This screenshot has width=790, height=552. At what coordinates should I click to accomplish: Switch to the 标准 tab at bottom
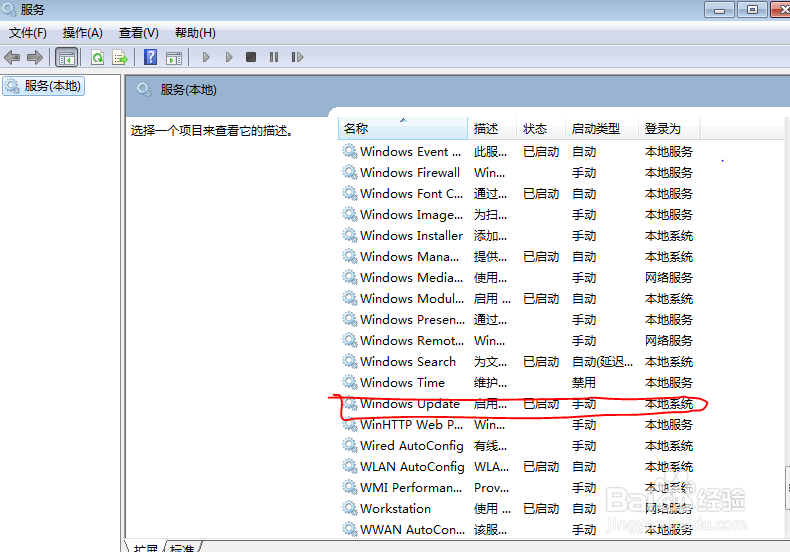pyautogui.click(x=182, y=547)
